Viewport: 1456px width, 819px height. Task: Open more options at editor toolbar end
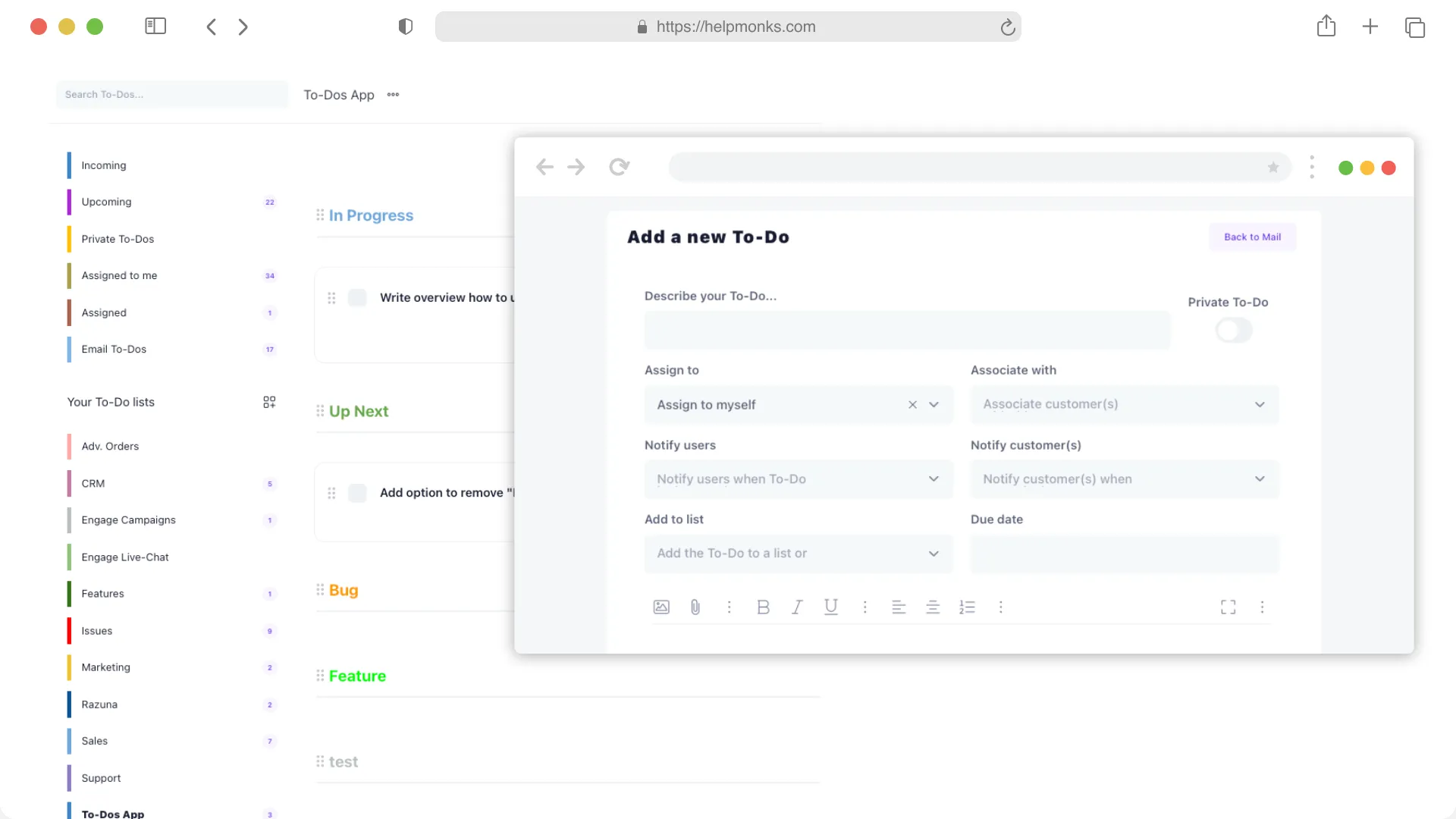pos(1262,607)
